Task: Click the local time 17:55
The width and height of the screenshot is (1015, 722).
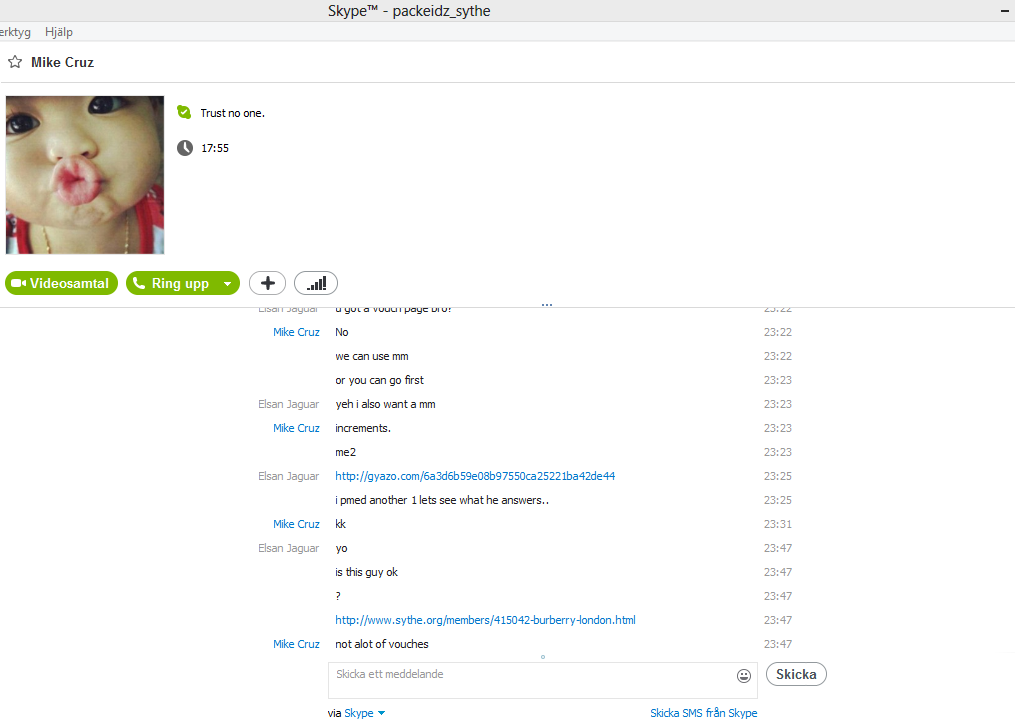Action: point(215,148)
